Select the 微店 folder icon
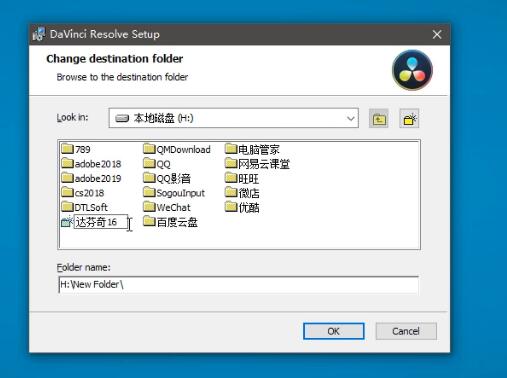Screen dimensions: 507x378 [x=231, y=192]
